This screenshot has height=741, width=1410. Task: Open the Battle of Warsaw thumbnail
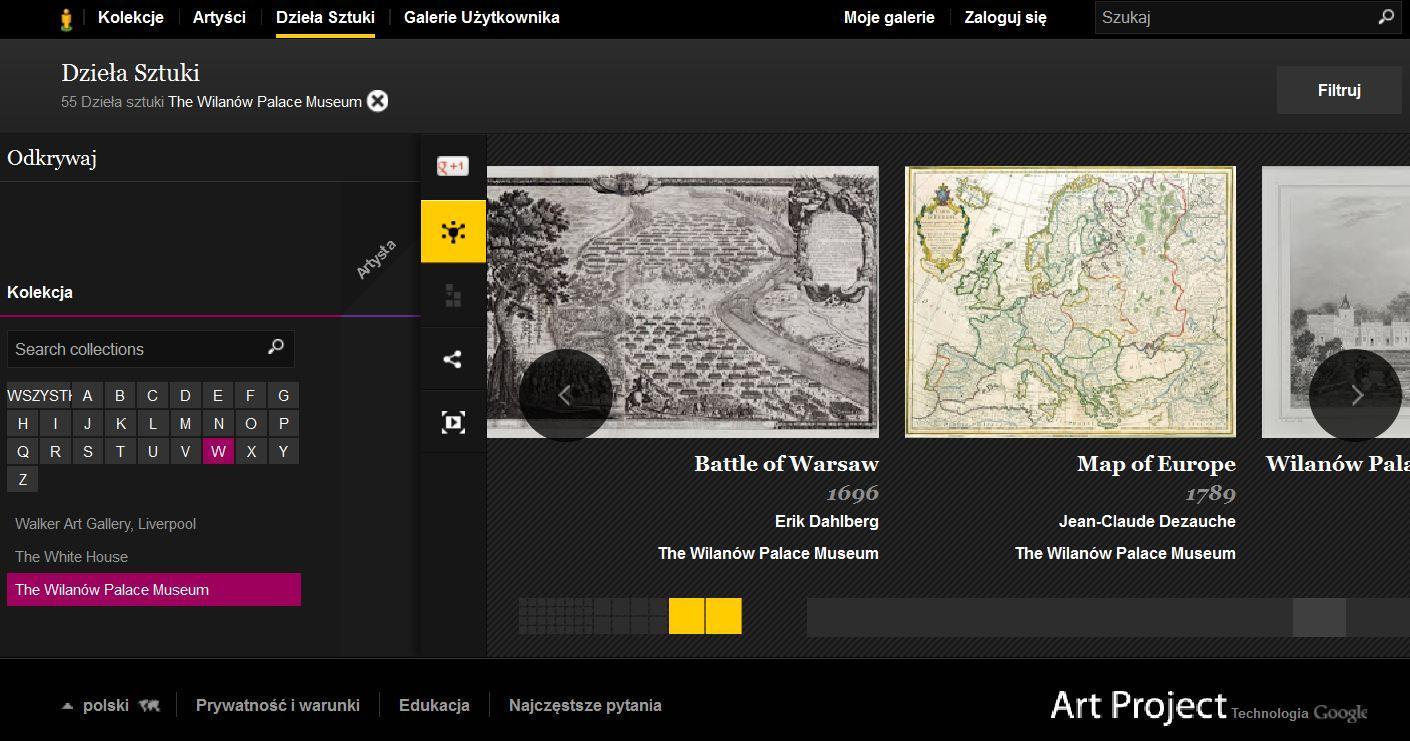683,302
